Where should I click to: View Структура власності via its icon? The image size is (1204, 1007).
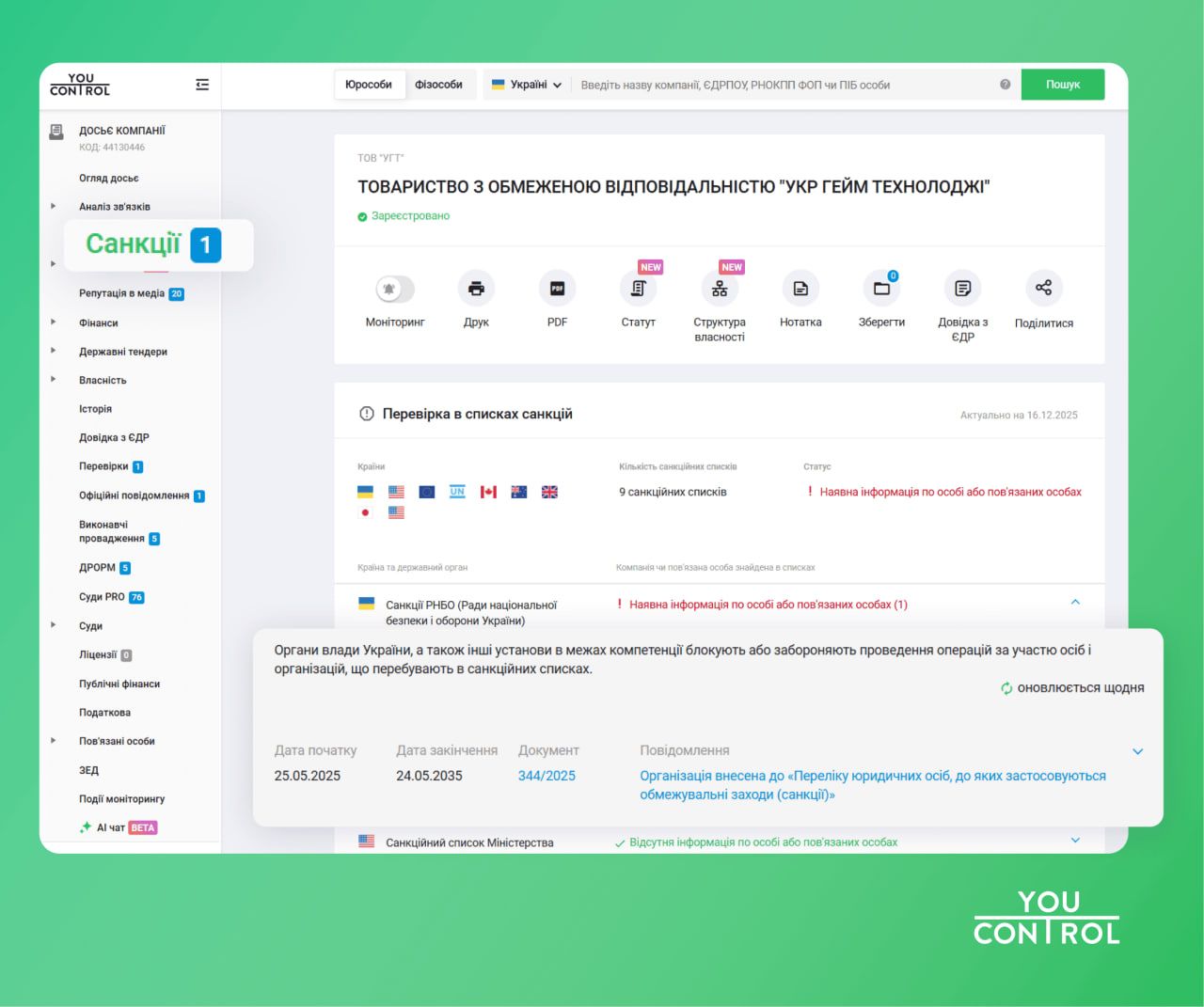(719, 289)
